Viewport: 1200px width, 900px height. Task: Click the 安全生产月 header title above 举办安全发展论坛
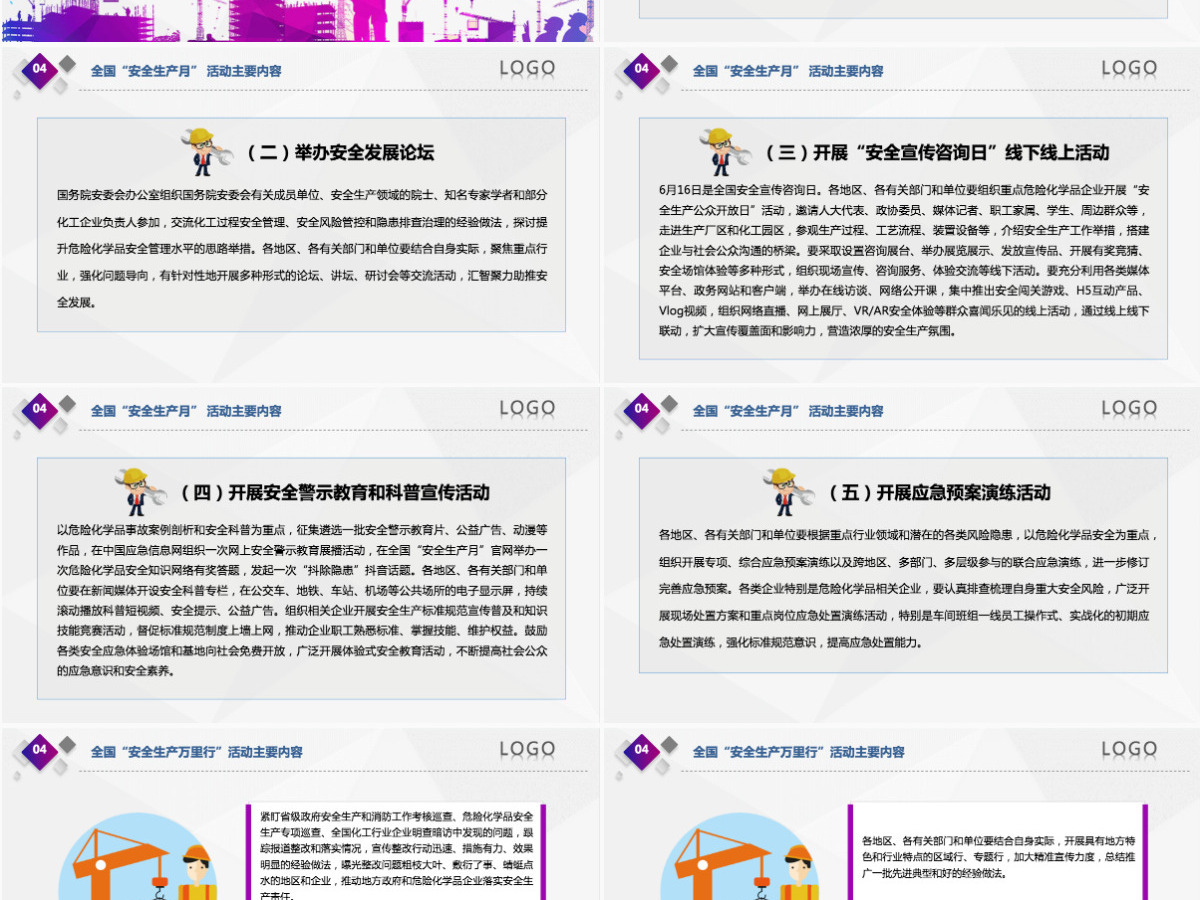(186, 71)
